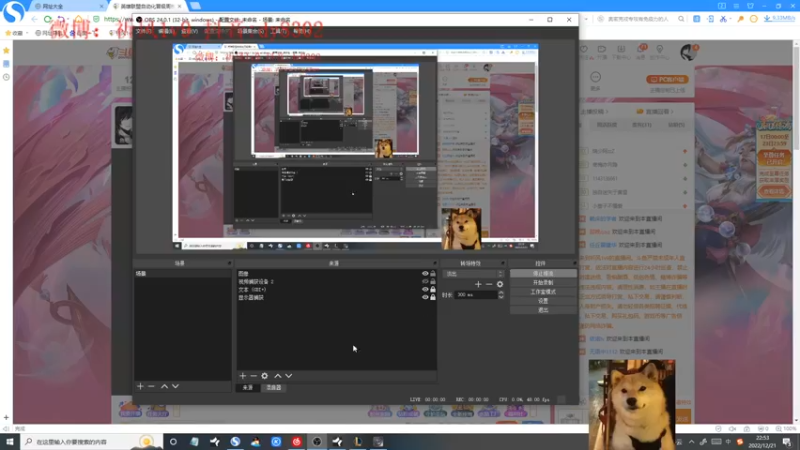The width and height of the screenshot is (800, 450).
Task: Remove the selected source with the minus icon
Action: point(254,376)
